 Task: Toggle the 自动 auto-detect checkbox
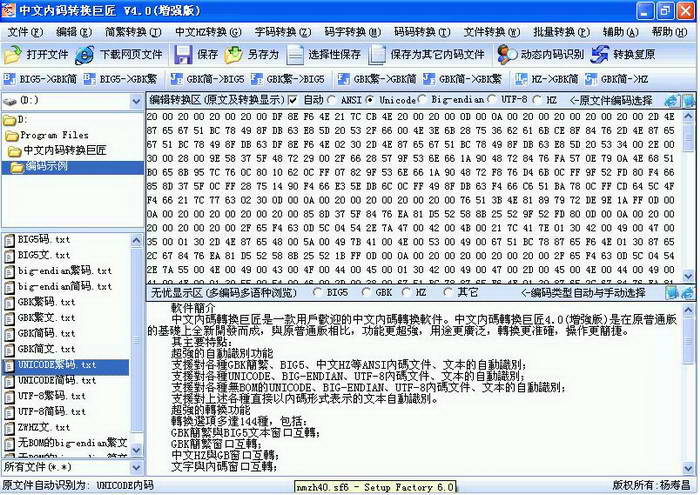(x=293, y=100)
